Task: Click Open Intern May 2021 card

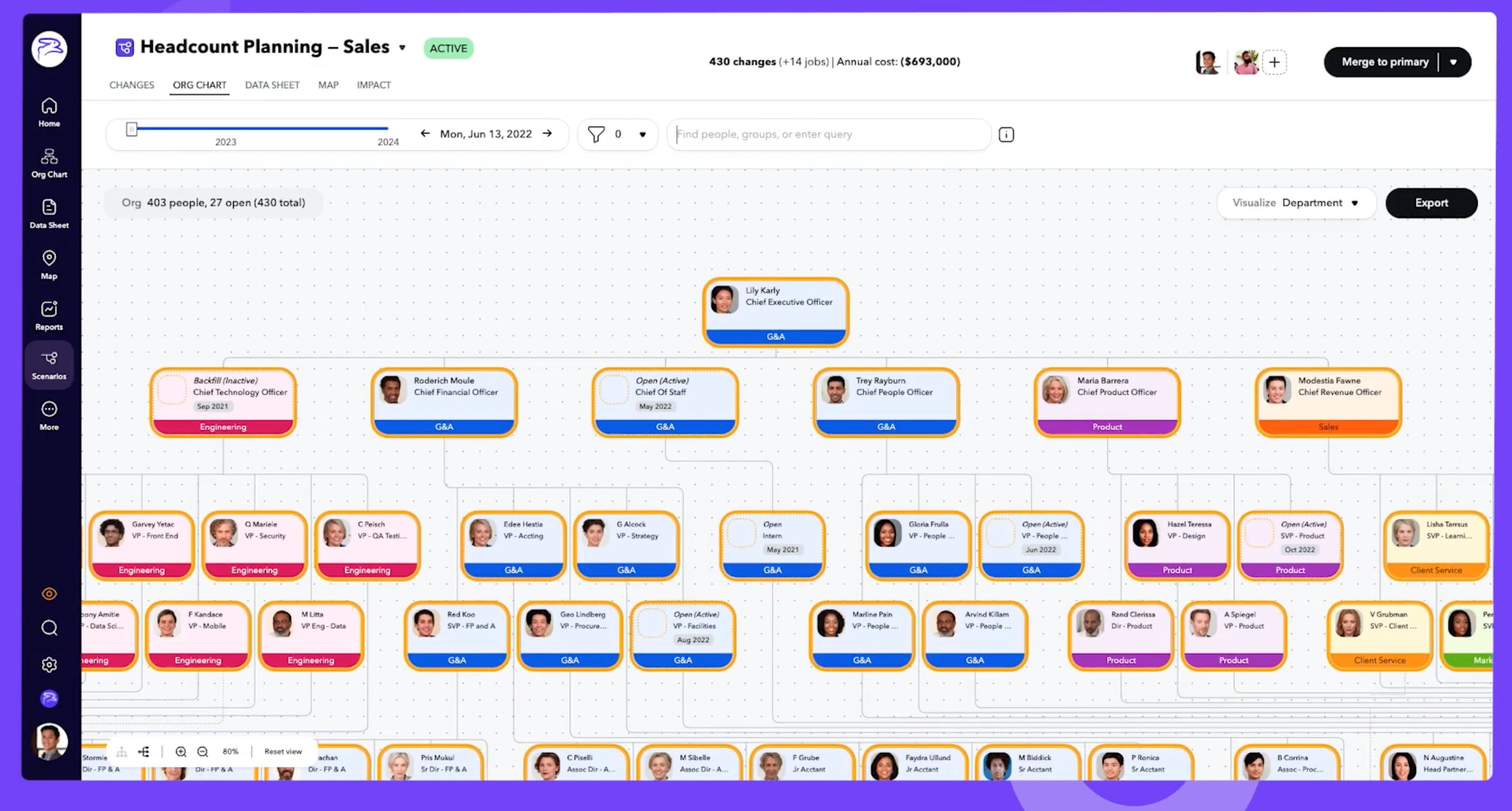Action: [772, 546]
